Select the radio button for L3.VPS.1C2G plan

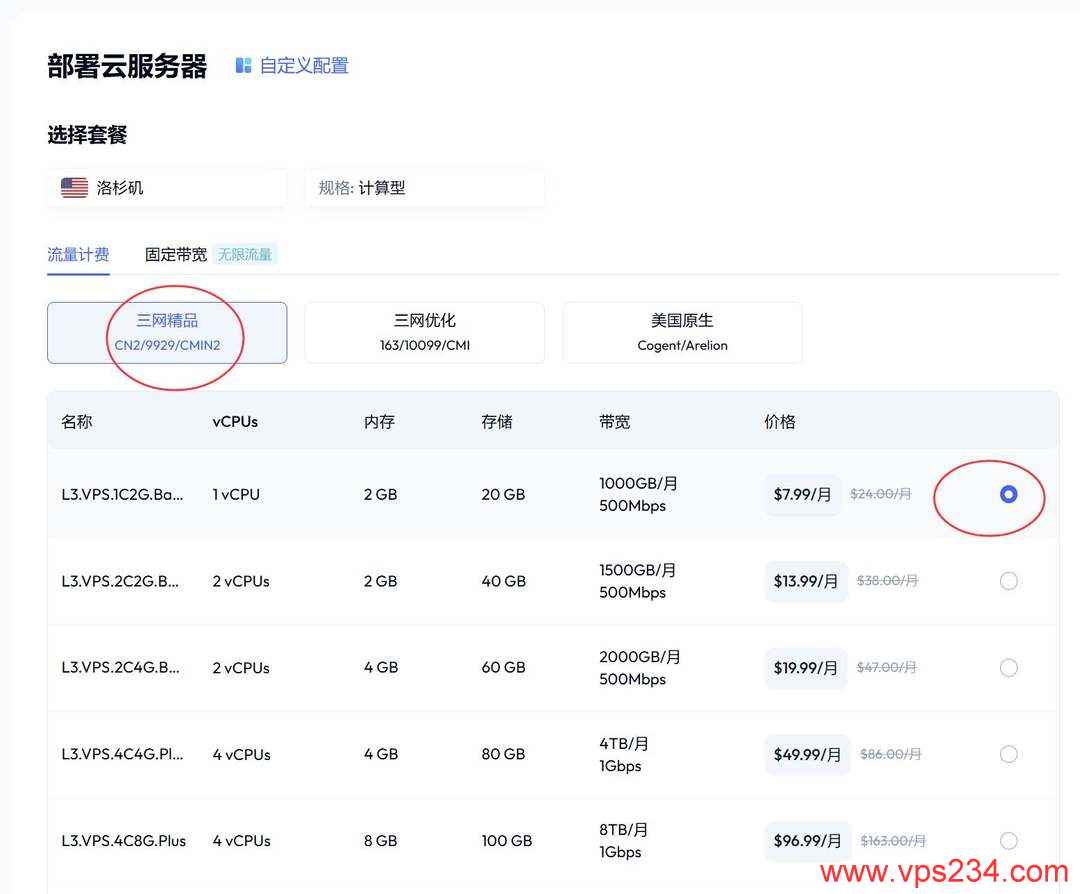tap(1009, 494)
